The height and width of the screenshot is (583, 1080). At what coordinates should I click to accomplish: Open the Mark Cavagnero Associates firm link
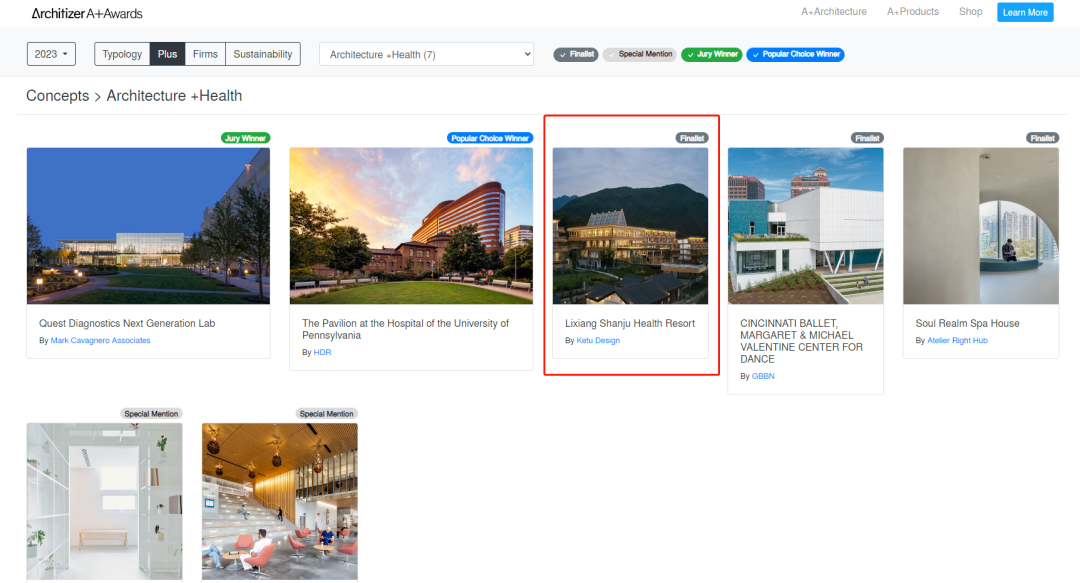point(101,340)
